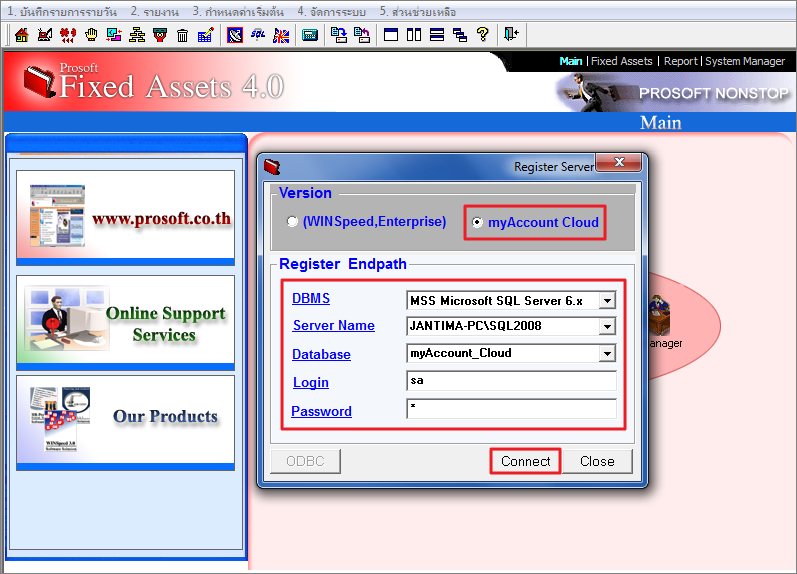Select the myAccount Cloud radio option
Screen dimensions: 797x574
477,222
